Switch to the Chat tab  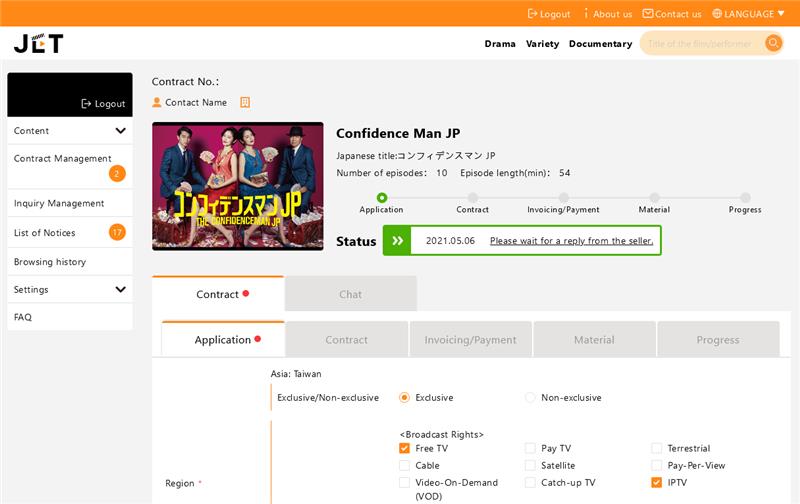pos(350,294)
